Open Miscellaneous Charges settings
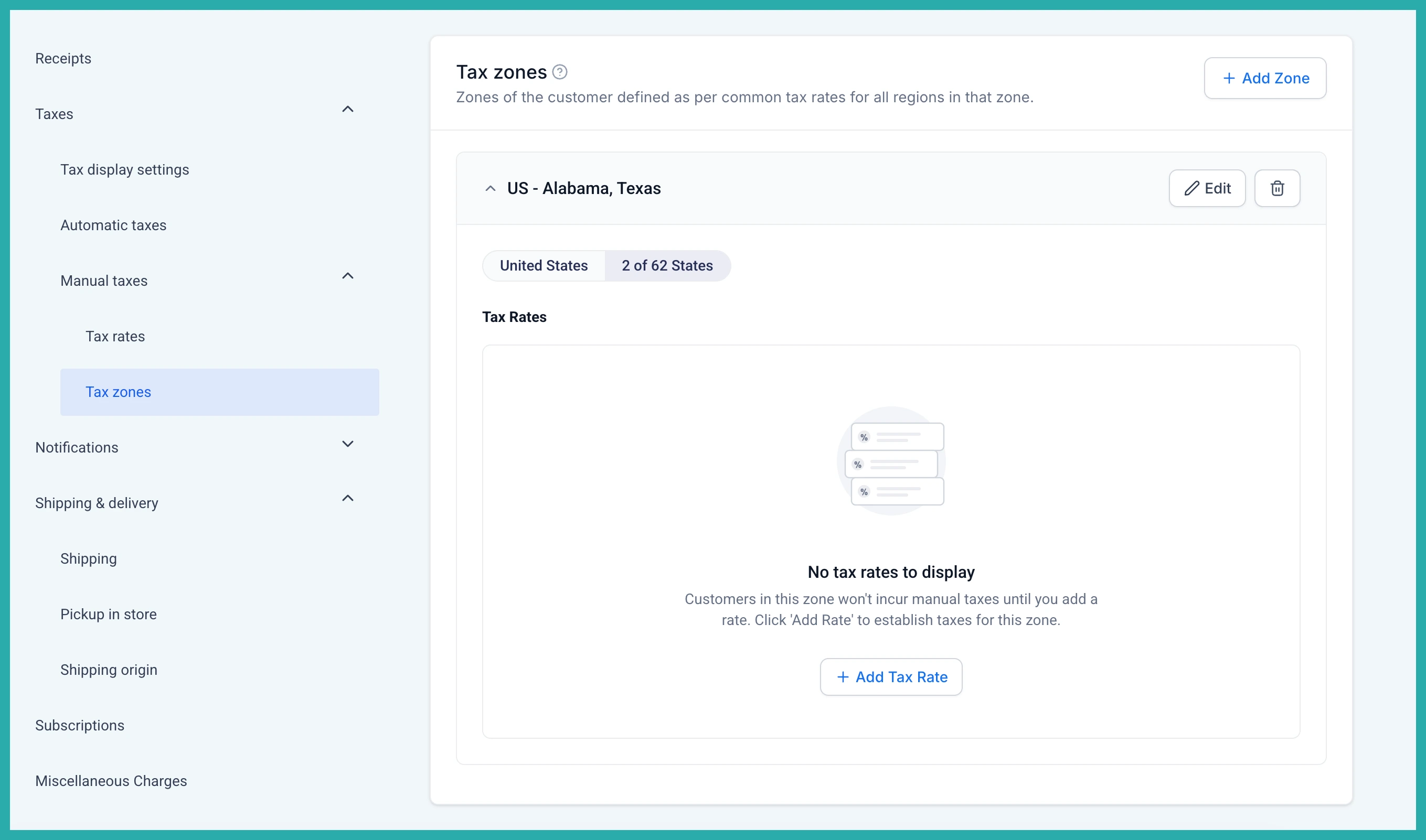The height and width of the screenshot is (840, 1426). pos(111,781)
